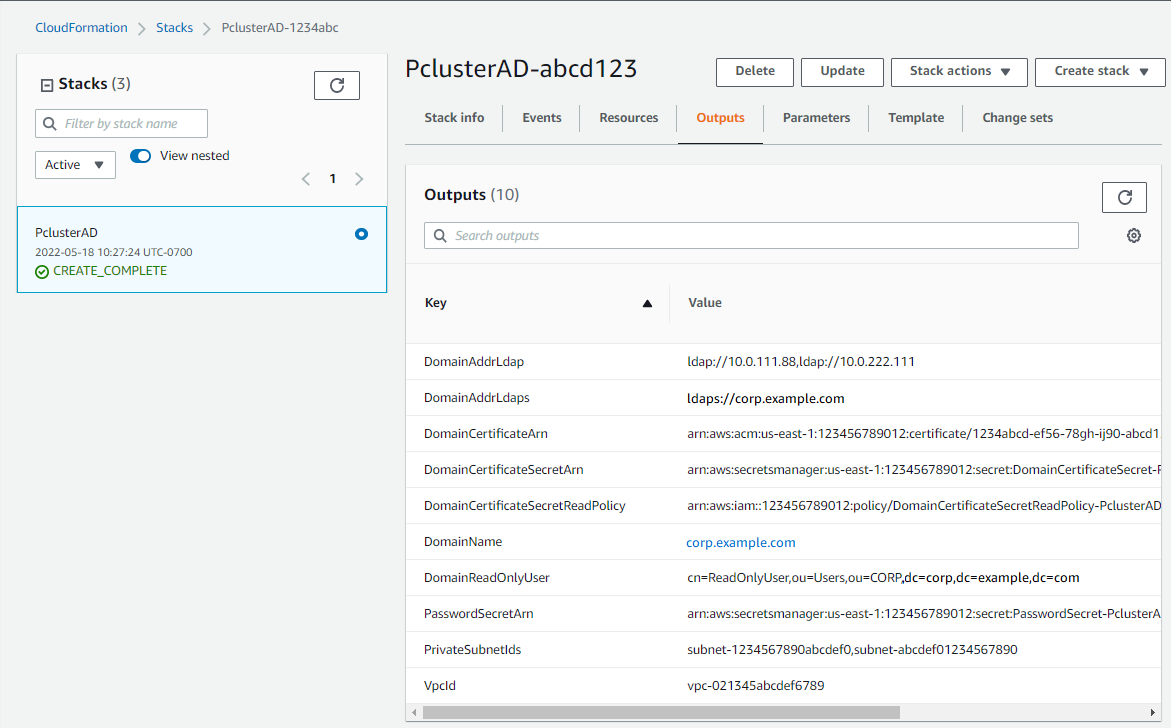Screen dimensions: 1171x728
Task: Go to next page of stacks
Action: click(359, 179)
